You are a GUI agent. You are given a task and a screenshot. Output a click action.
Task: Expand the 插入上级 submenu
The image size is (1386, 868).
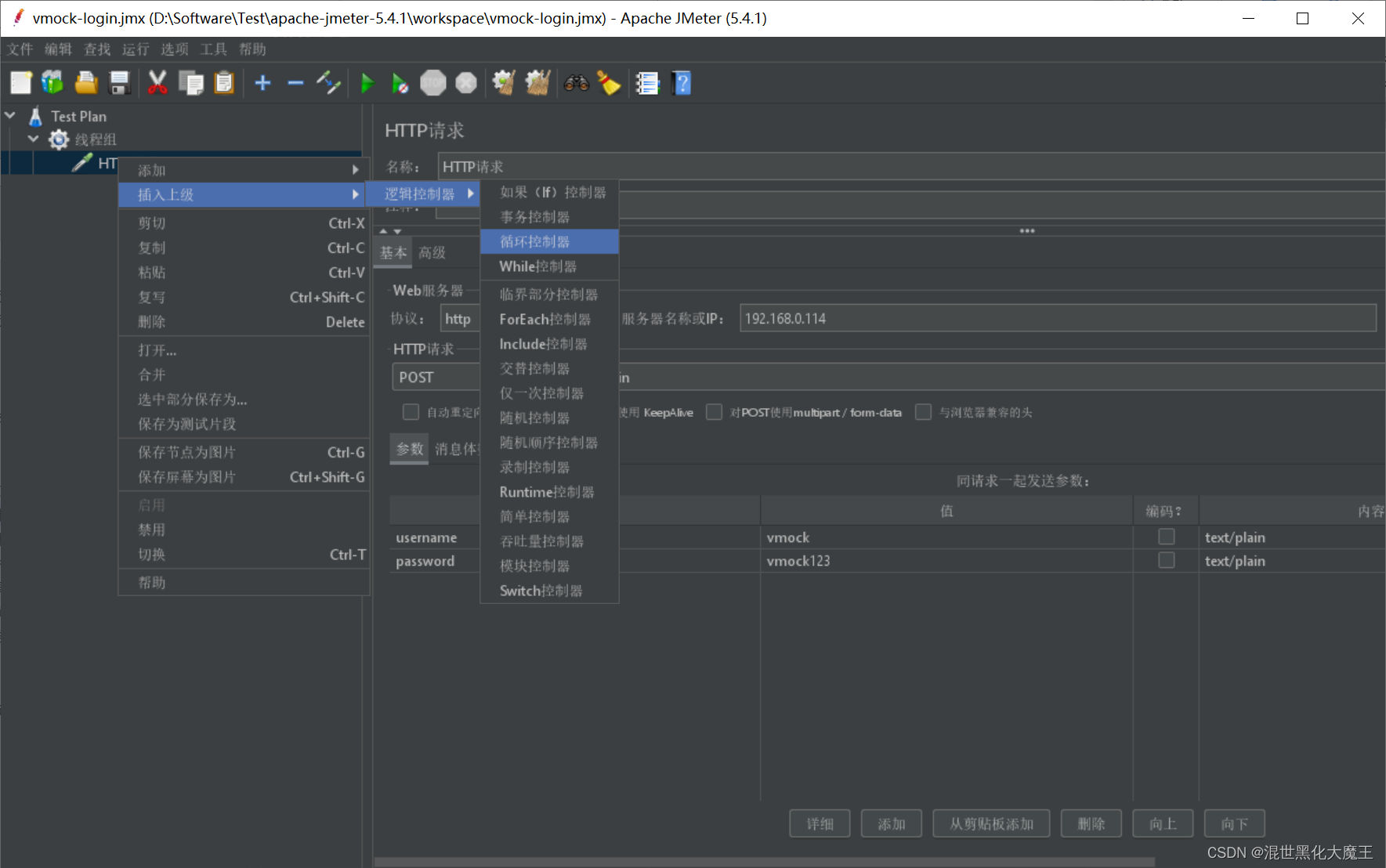tap(244, 194)
